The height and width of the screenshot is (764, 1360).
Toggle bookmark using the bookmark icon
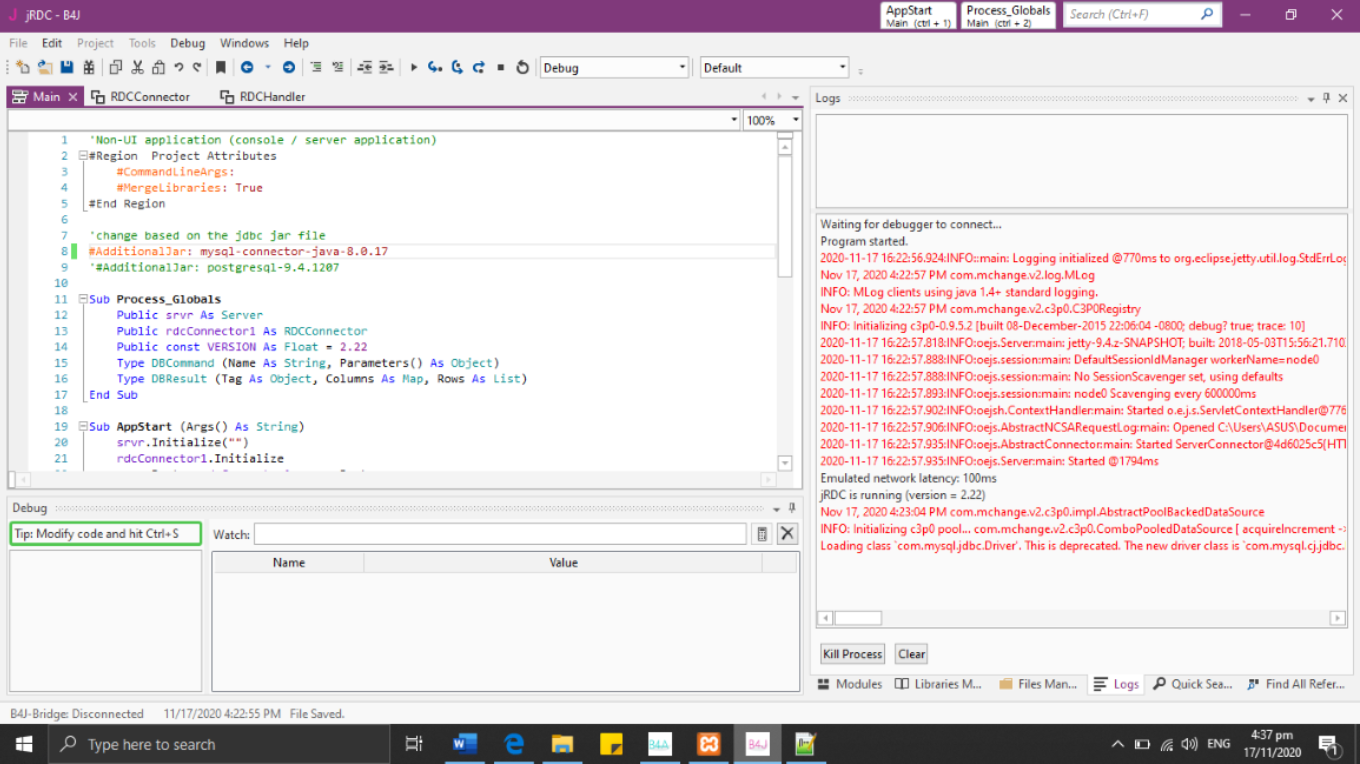[220, 68]
